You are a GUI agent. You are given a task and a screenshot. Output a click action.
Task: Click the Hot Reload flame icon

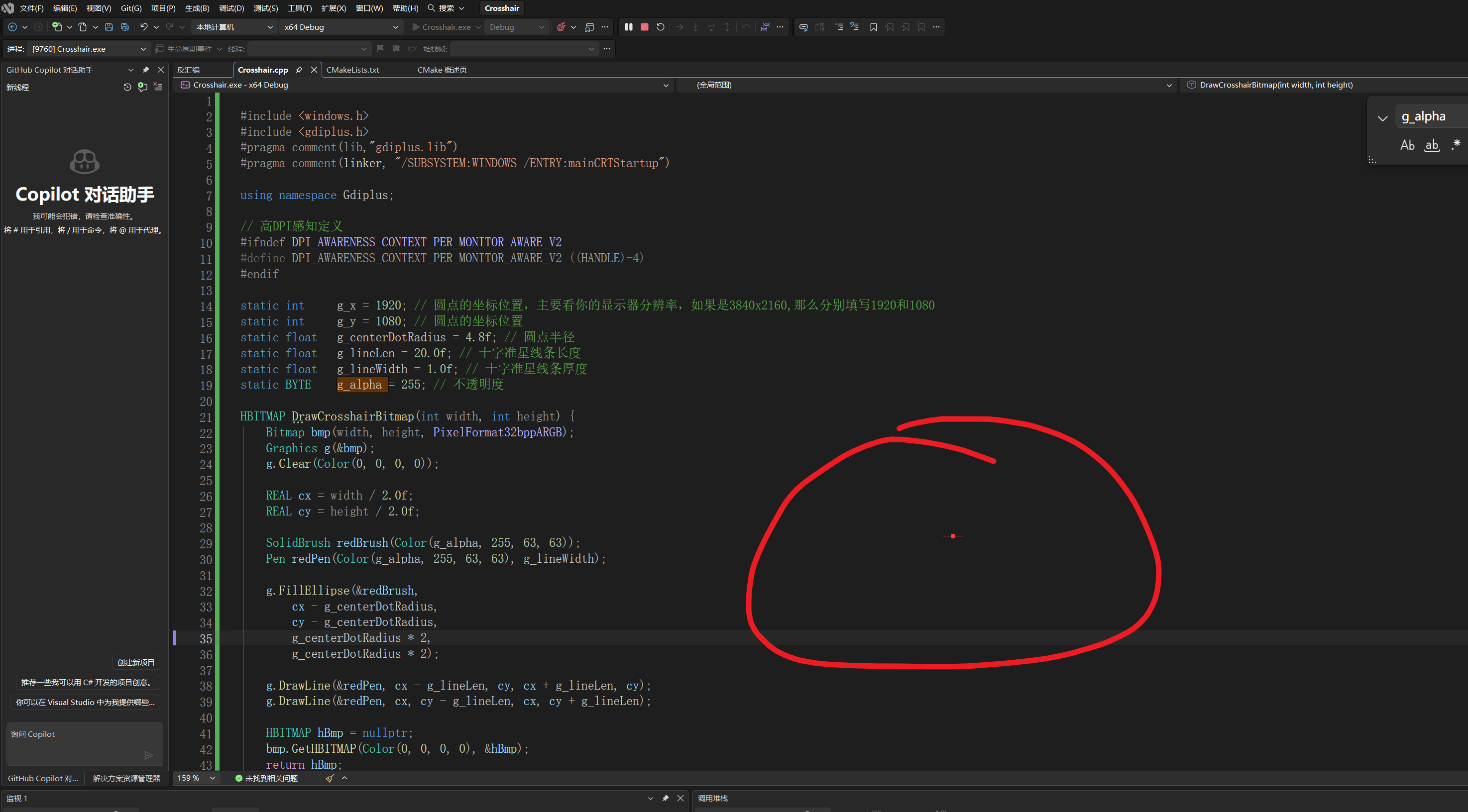click(562, 27)
